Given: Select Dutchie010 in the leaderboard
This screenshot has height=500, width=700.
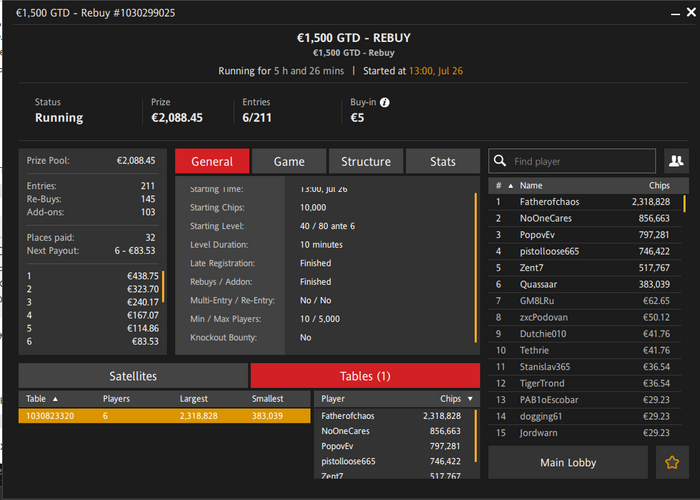Looking at the screenshot, I should click(585, 334).
